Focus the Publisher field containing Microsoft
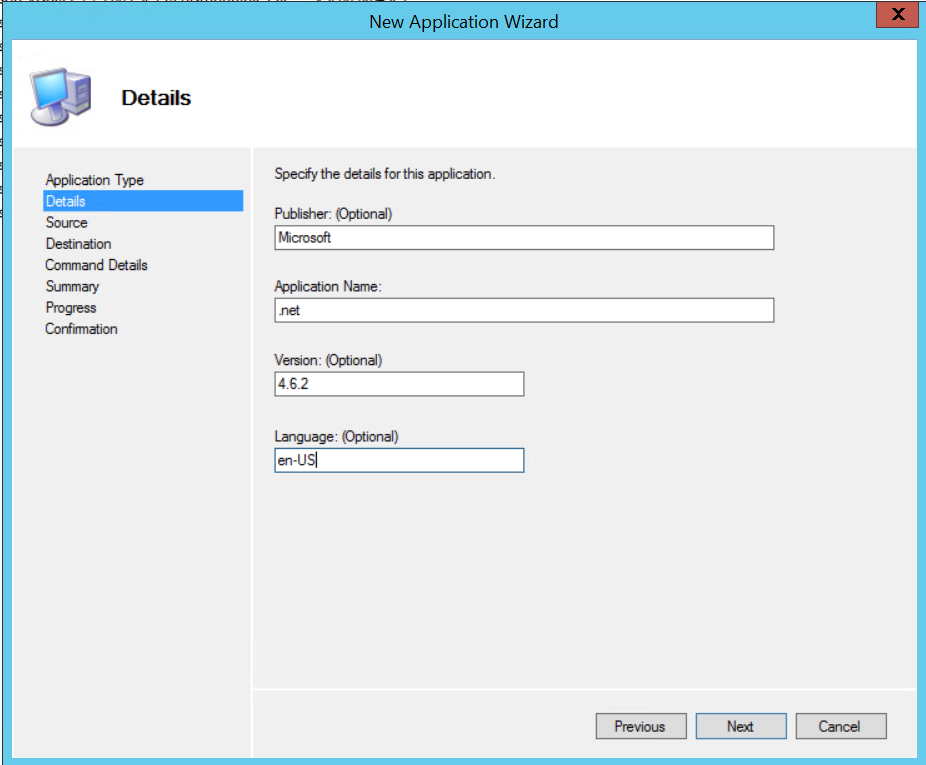The image size is (926, 765). pyautogui.click(x=524, y=238)
